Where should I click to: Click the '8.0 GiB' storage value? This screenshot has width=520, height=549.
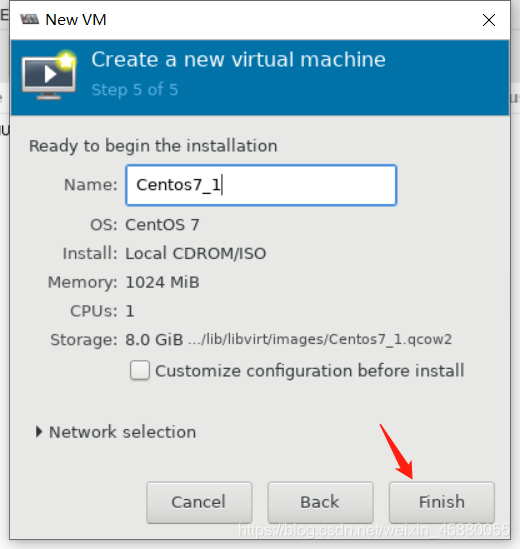coord(154,340)
